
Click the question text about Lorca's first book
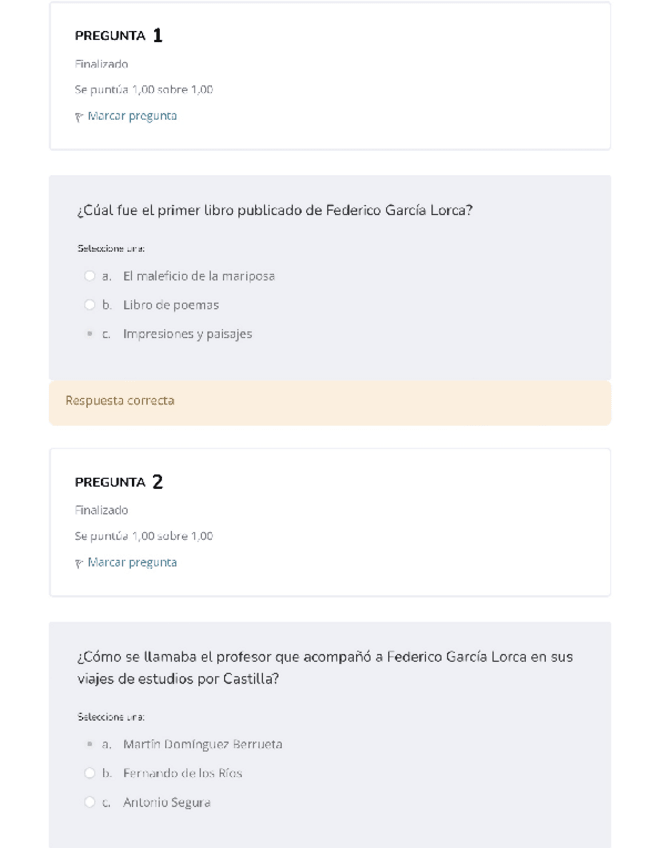point(274,211)
